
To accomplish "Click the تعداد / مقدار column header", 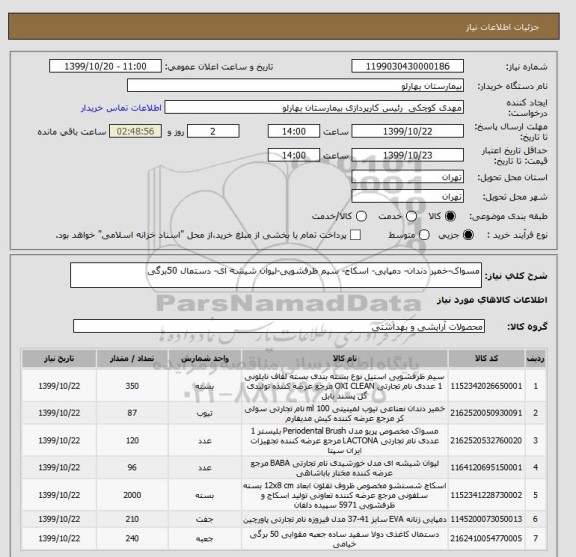I will click(132, 359).
